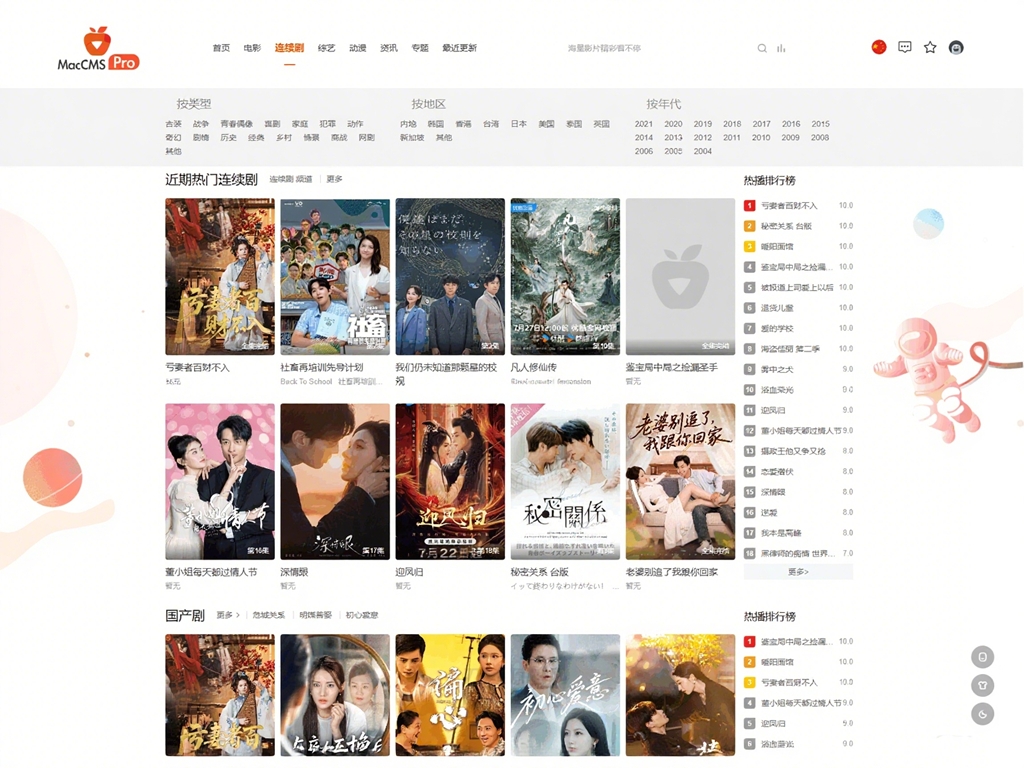Open the search magnifier icon
Image resolution: width=1024 pixels, height=768 pixels.
click(761, 47)
